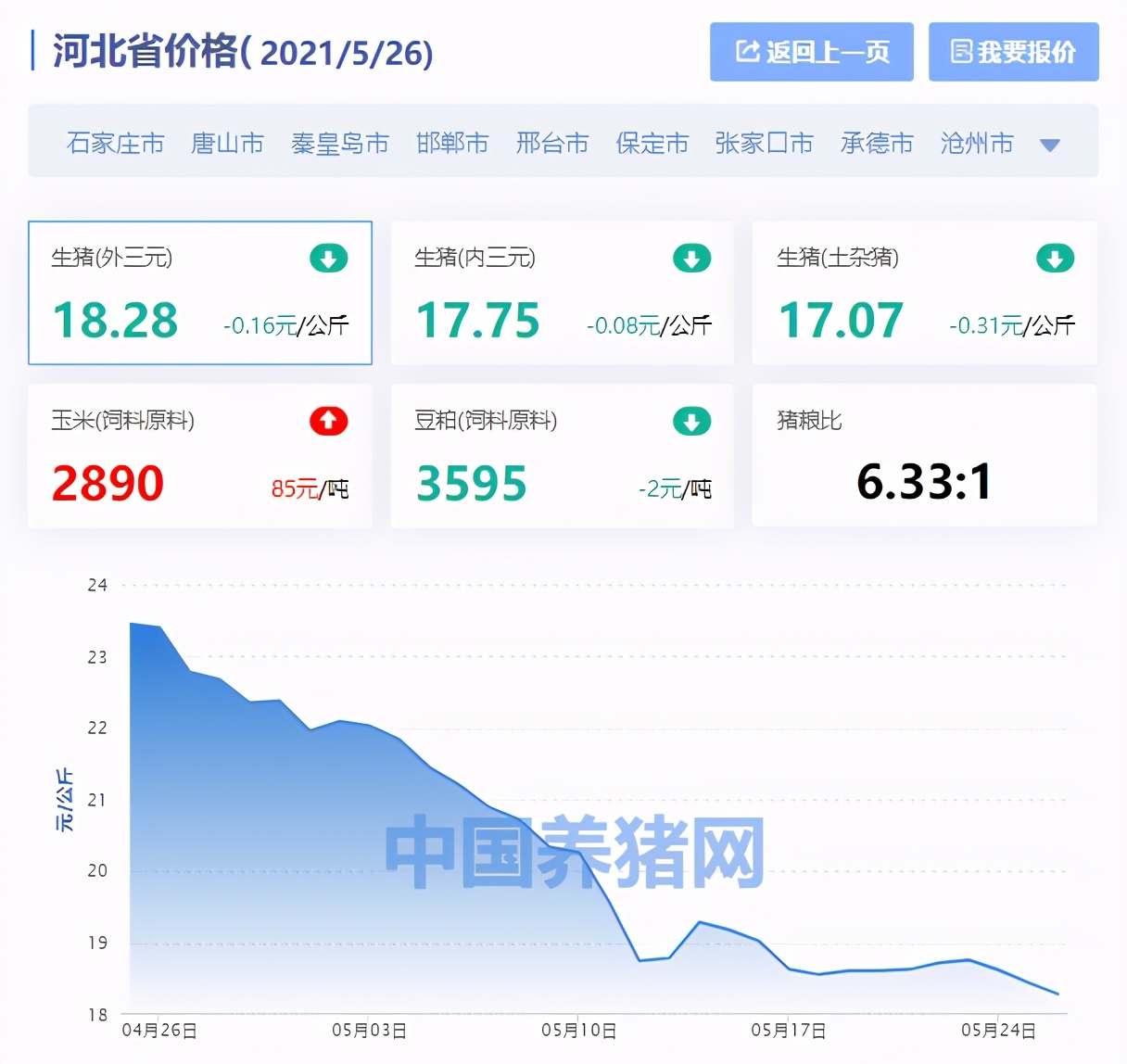Click the 18.28 price value
This screenshot has width=1127, height=1064.
coord(116,321)
